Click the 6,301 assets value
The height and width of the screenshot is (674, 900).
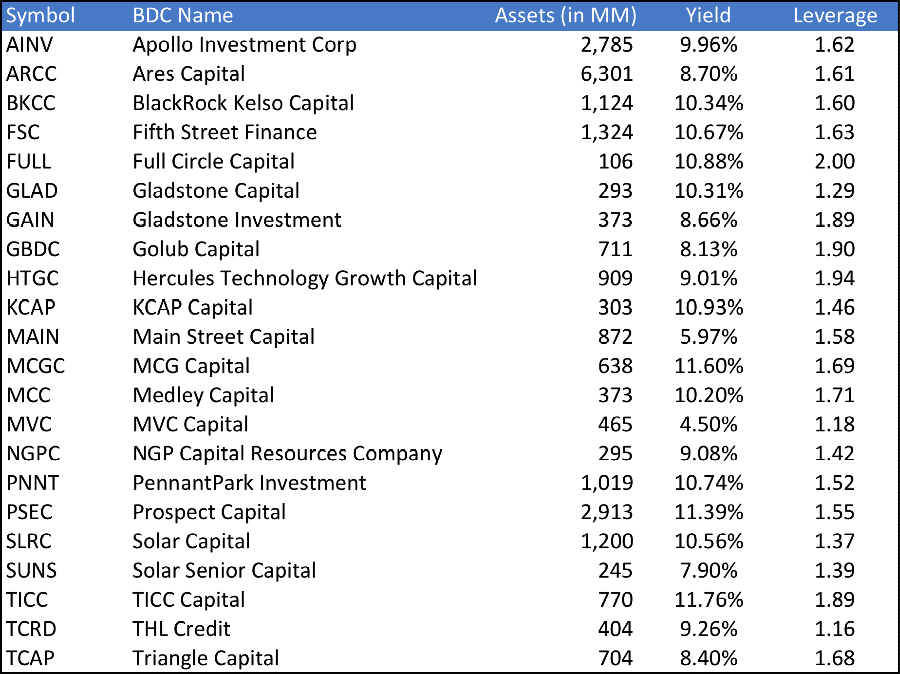point(607,74)
